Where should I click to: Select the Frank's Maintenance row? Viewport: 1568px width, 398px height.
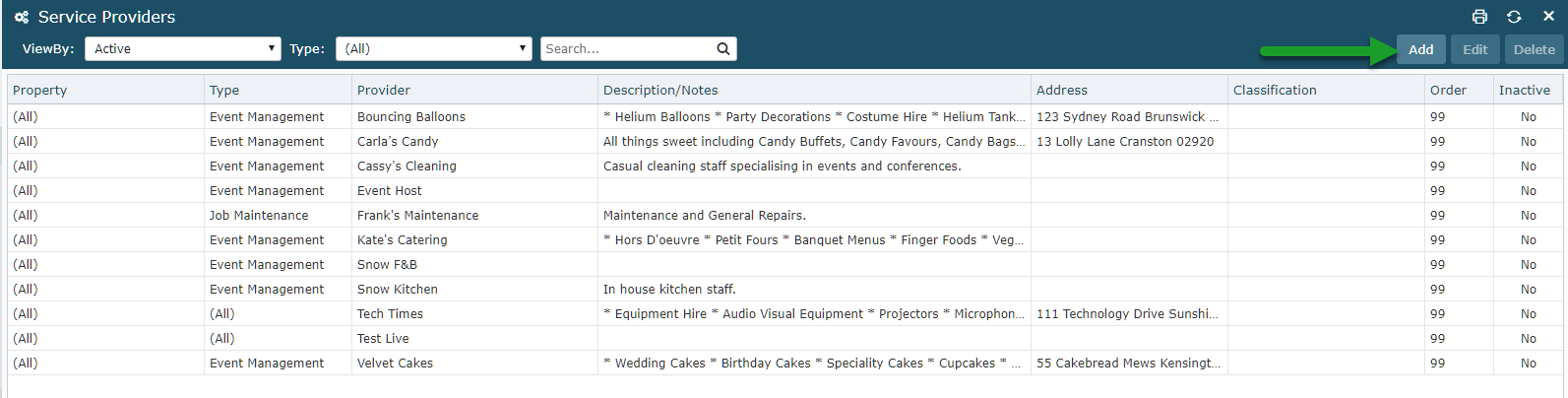pos(417,215)
